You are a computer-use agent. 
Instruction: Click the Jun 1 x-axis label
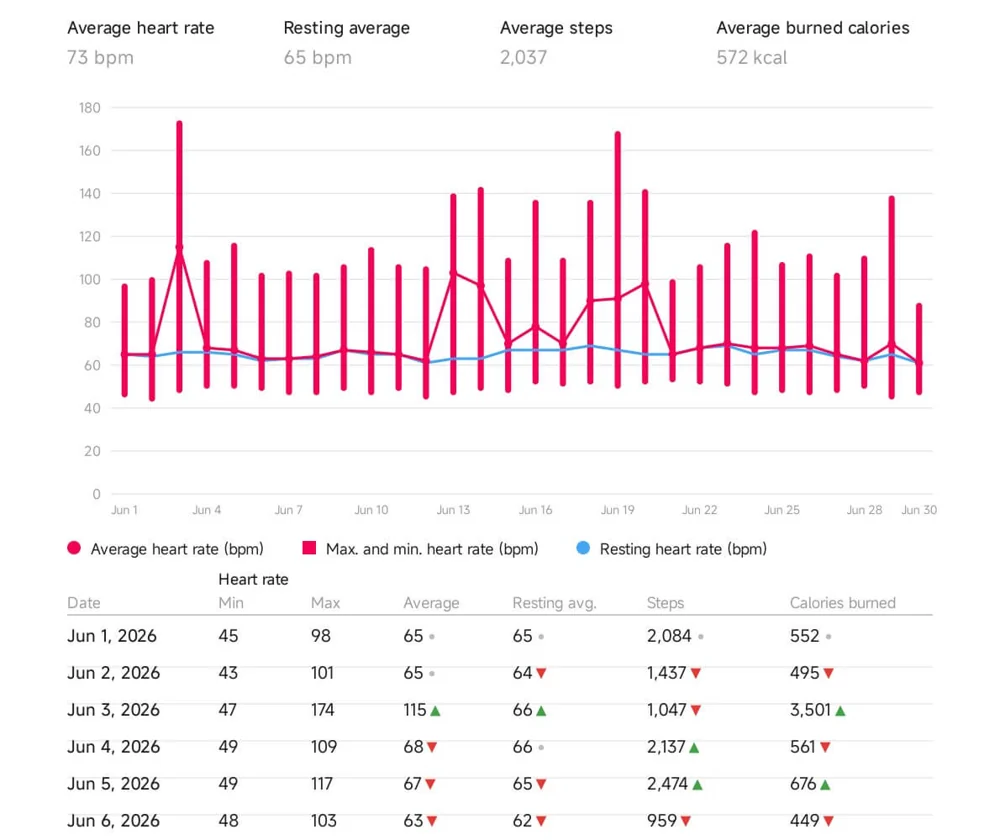[x=124, y=510]
